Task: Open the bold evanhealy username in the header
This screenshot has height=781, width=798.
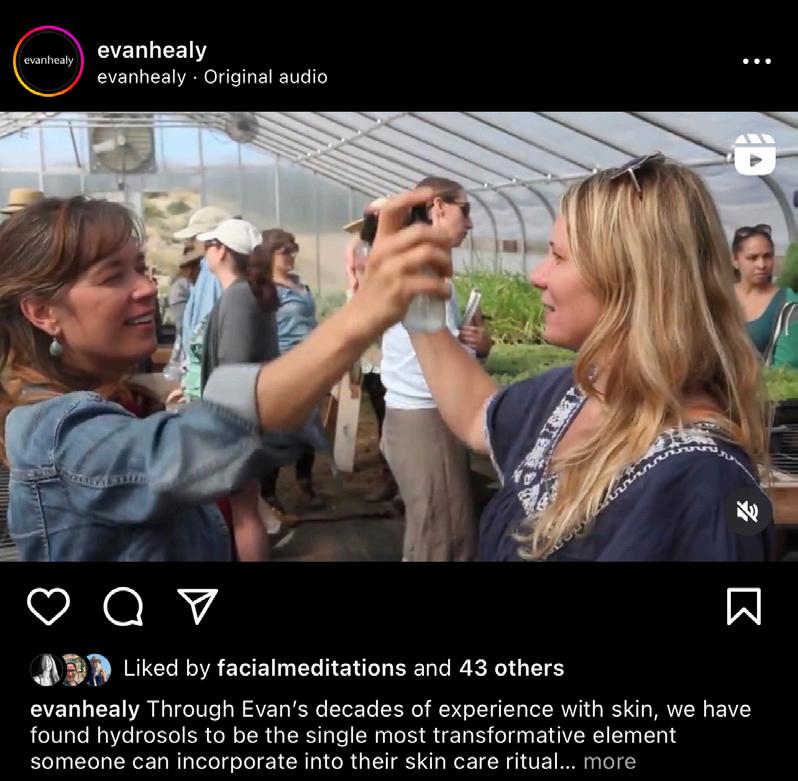Action: click(x=152, y=50)
